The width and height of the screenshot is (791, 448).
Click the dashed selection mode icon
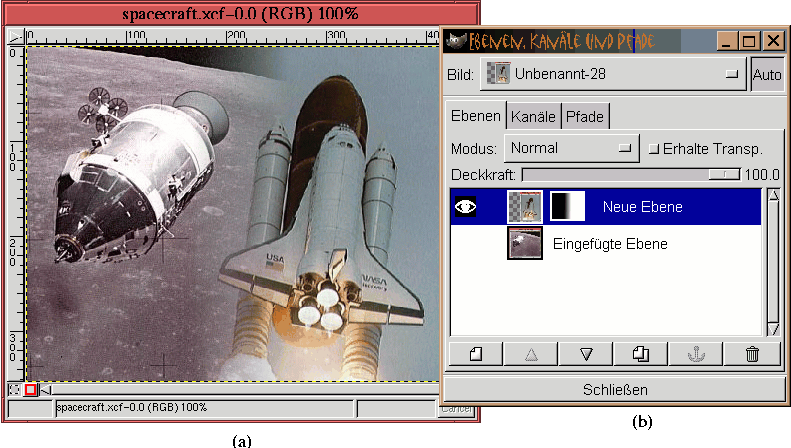pyautogui.click(x=14, y=389)
